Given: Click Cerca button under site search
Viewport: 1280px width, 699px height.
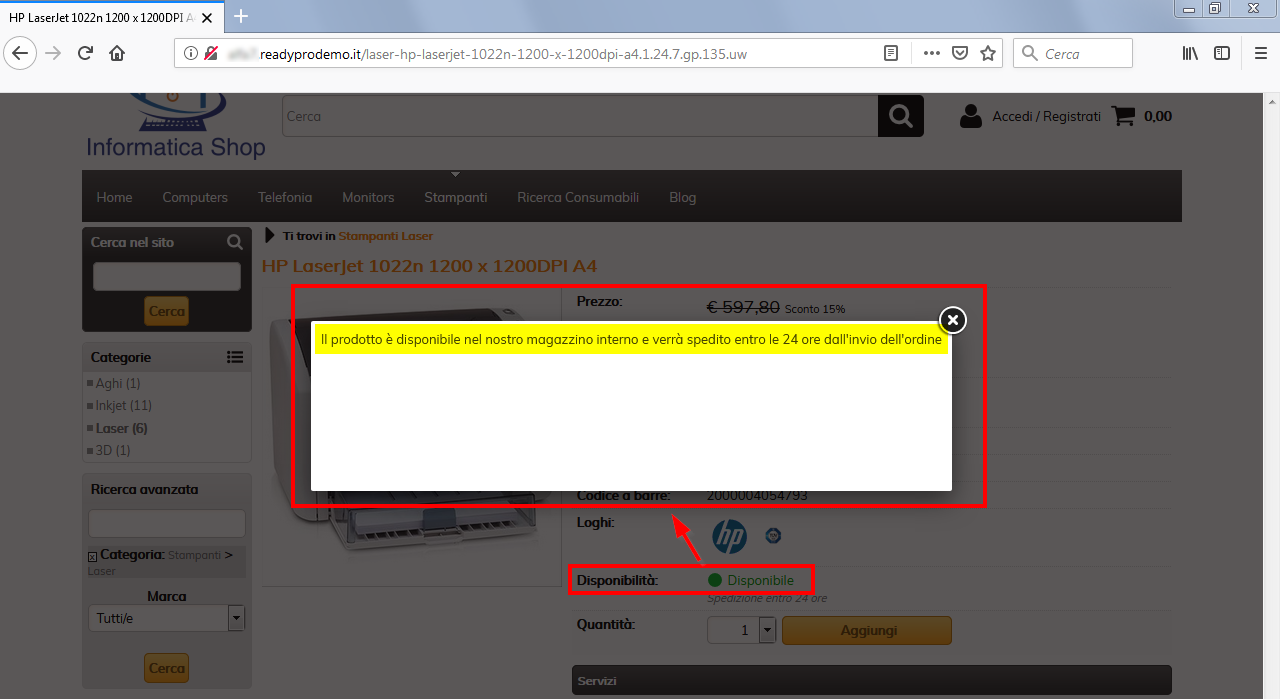Looking at the screenshot, I should tap(166, 311).
